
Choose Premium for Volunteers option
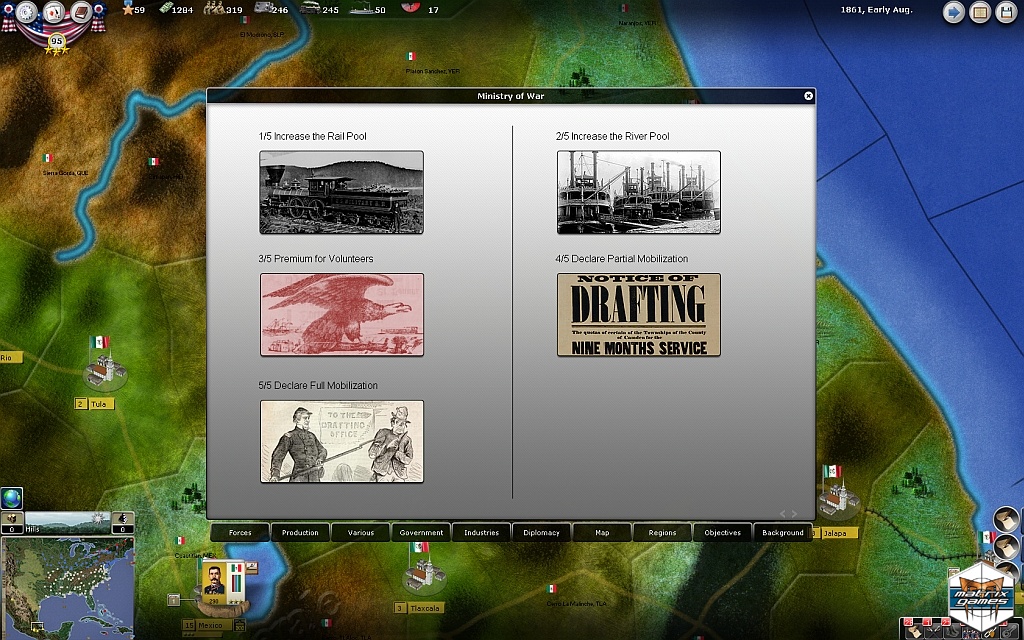click(x=341, y=315)
